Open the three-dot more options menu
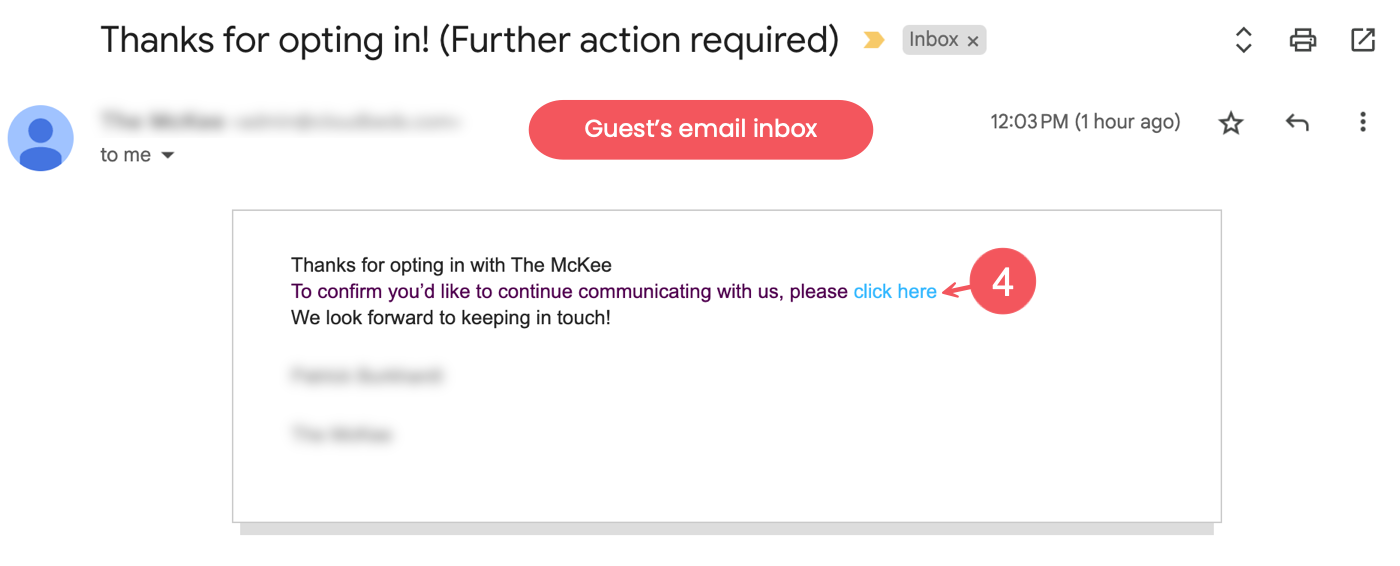 tap(1362, 123)
